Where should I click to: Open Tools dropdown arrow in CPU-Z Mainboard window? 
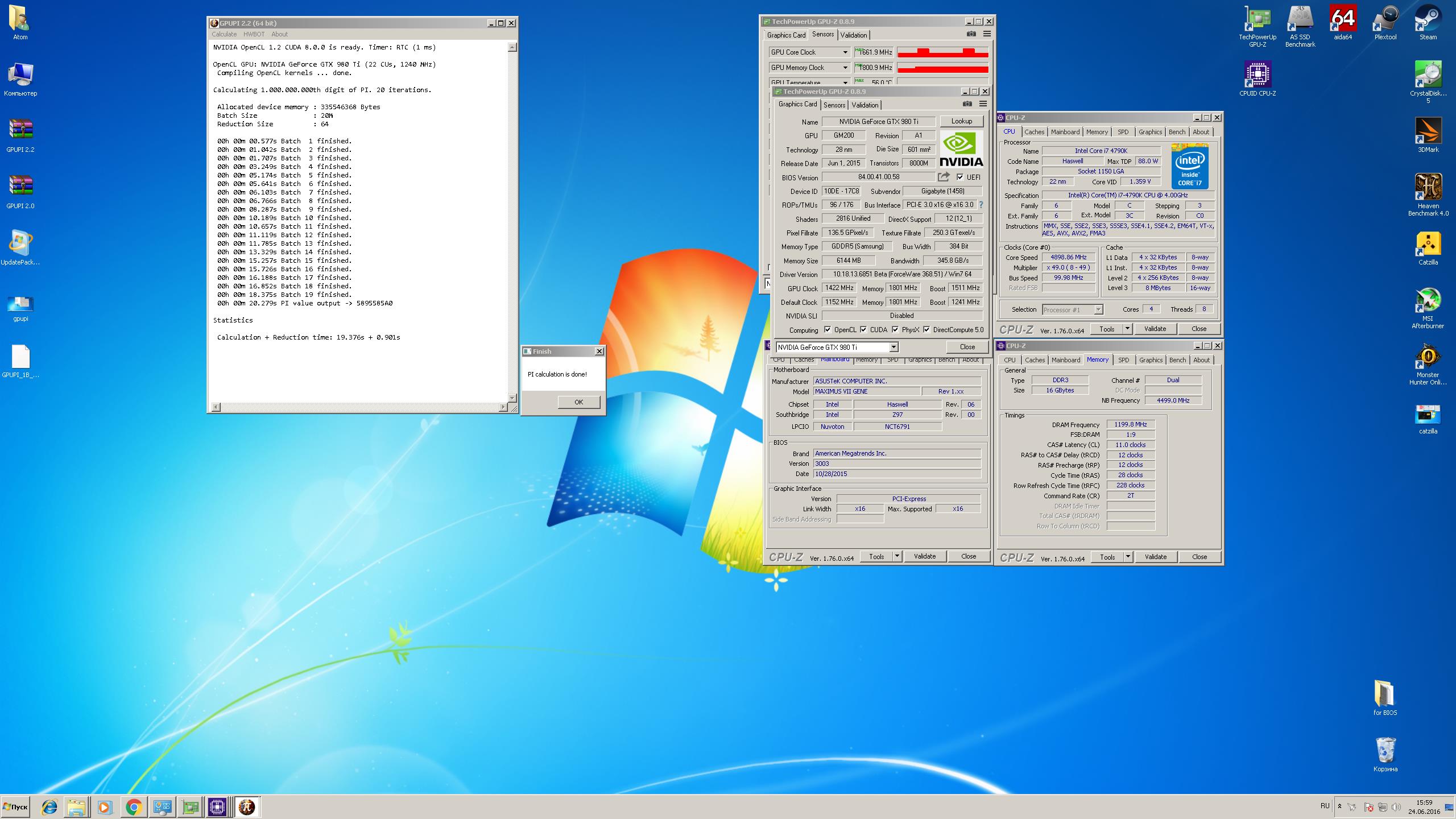pyautogui.click(x=897, y=556)
